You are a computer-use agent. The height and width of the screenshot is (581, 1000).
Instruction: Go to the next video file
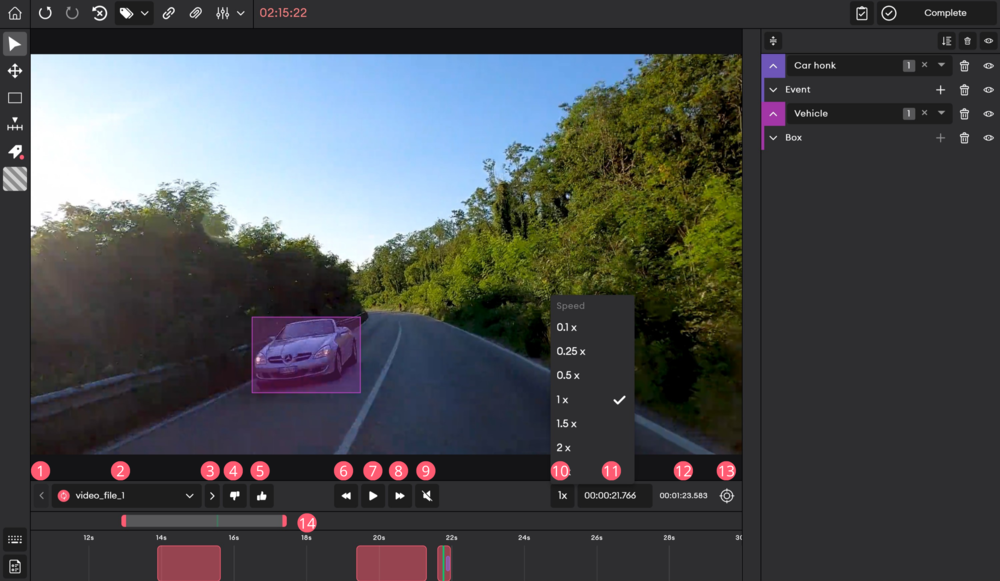point(212,496)
